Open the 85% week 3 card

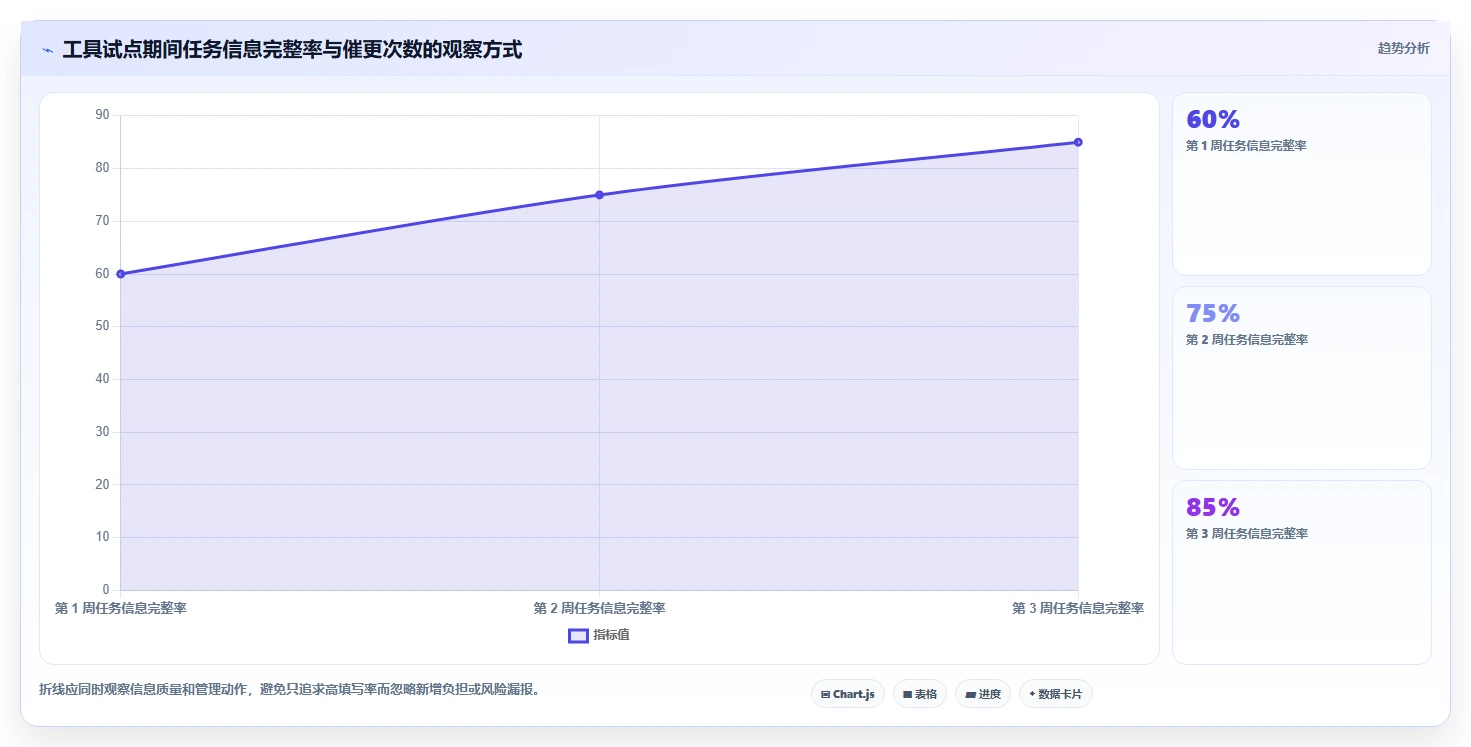1302,572
